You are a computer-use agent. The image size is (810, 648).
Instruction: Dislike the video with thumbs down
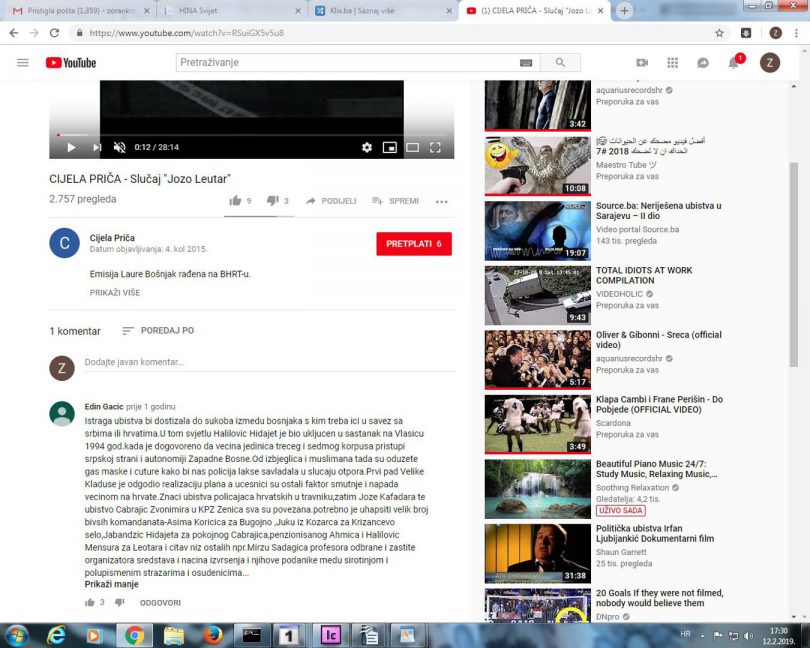click(x=272, y=201)
